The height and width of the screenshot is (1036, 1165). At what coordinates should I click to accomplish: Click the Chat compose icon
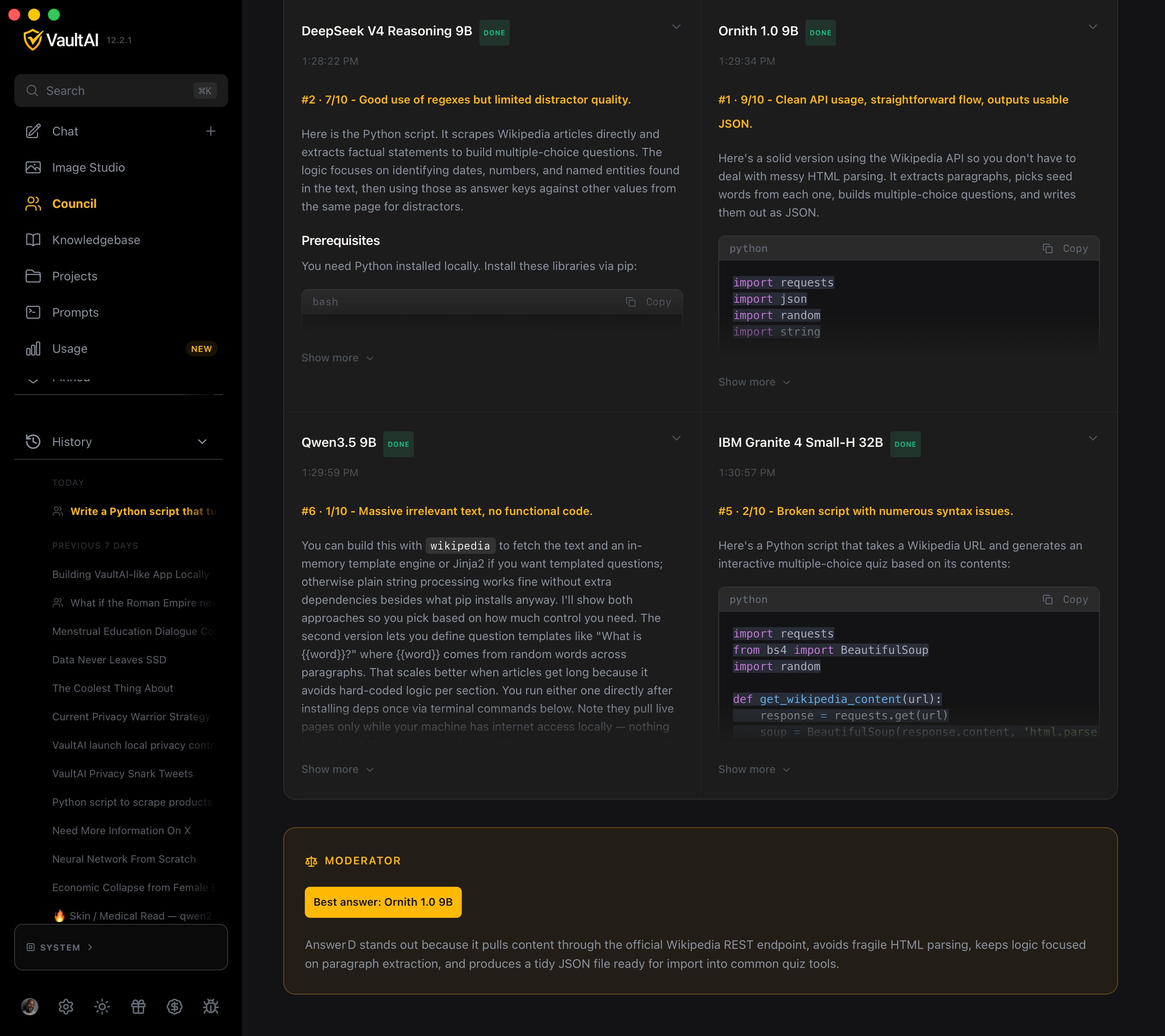(33, 131)
